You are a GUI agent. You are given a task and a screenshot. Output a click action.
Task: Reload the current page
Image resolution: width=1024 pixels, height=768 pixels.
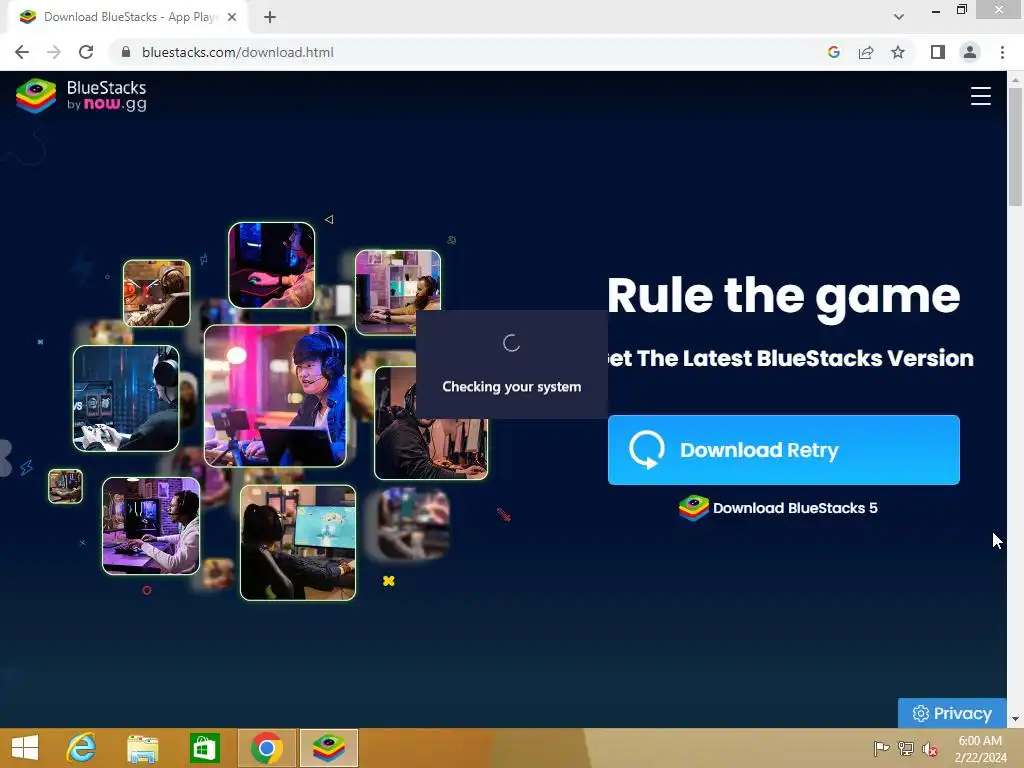86,52
